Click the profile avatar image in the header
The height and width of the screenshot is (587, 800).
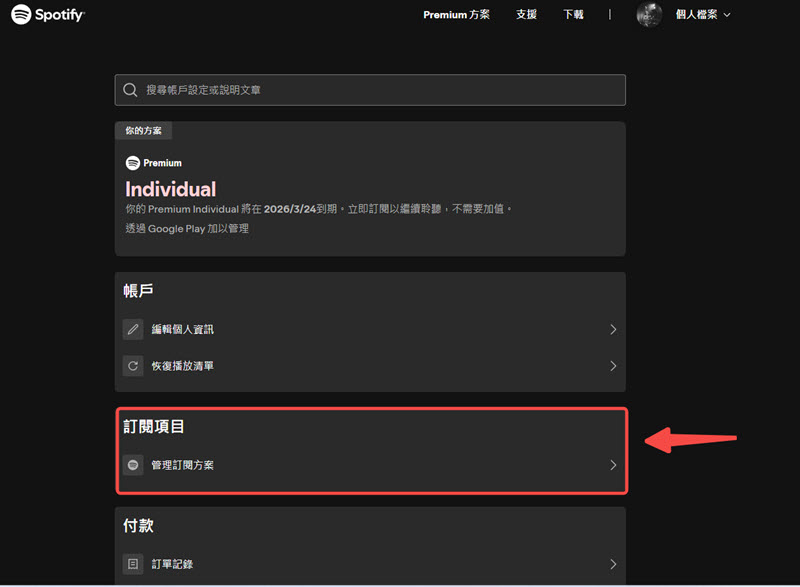pos(649,15)
